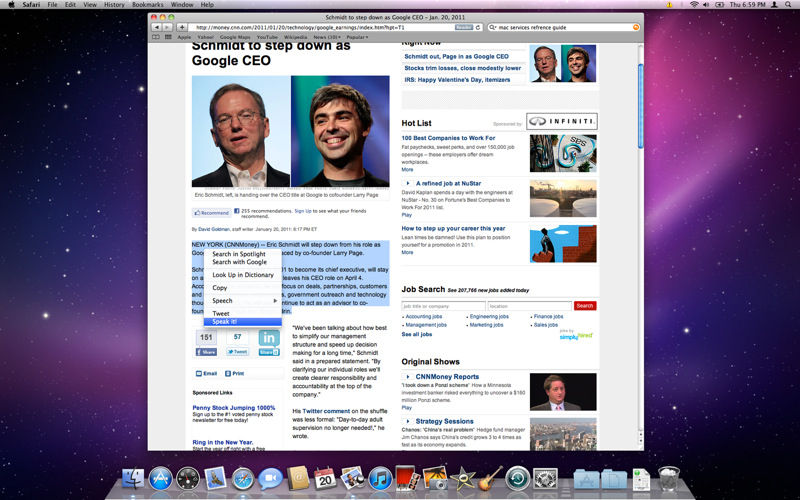This screenshot has height=500, width=800.
Task: Open the Trash in the Dock
Action: point(669,479)
